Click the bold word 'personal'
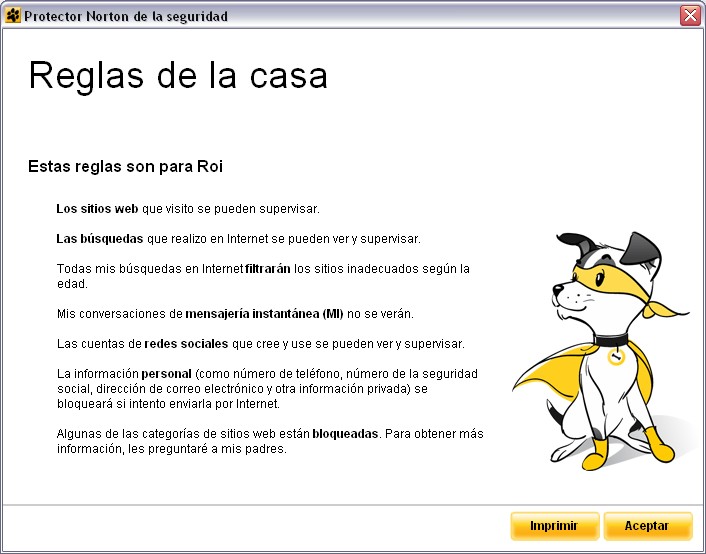This screenshot has width=706, height=554. (x=167, y=374)
